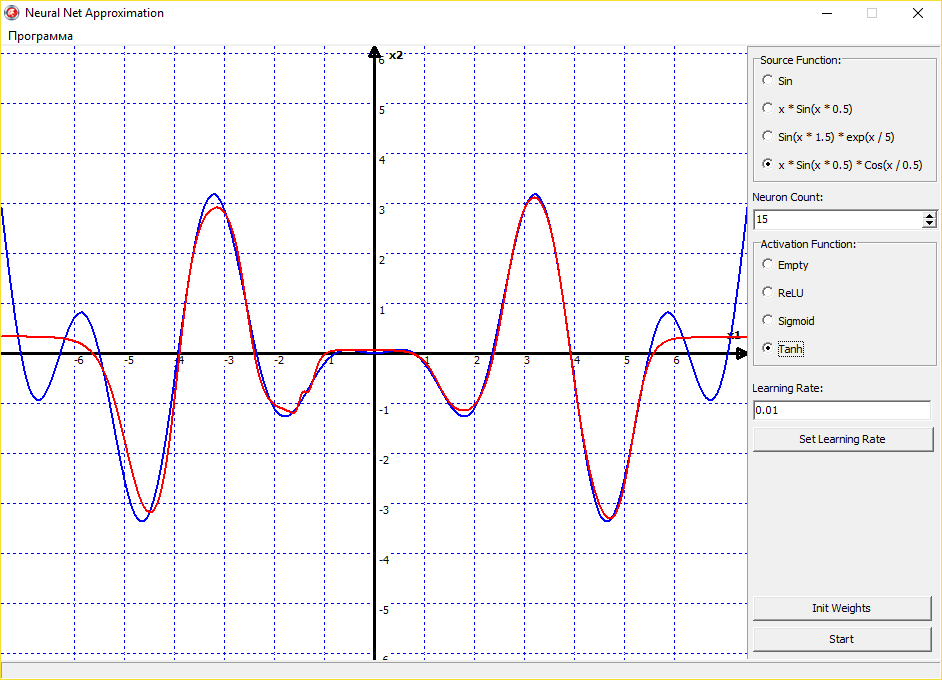Select x * Sin(x * 0.5) * Cos(x / 0.5) function
The image size is (942, 680).
(x=842, y=165)
